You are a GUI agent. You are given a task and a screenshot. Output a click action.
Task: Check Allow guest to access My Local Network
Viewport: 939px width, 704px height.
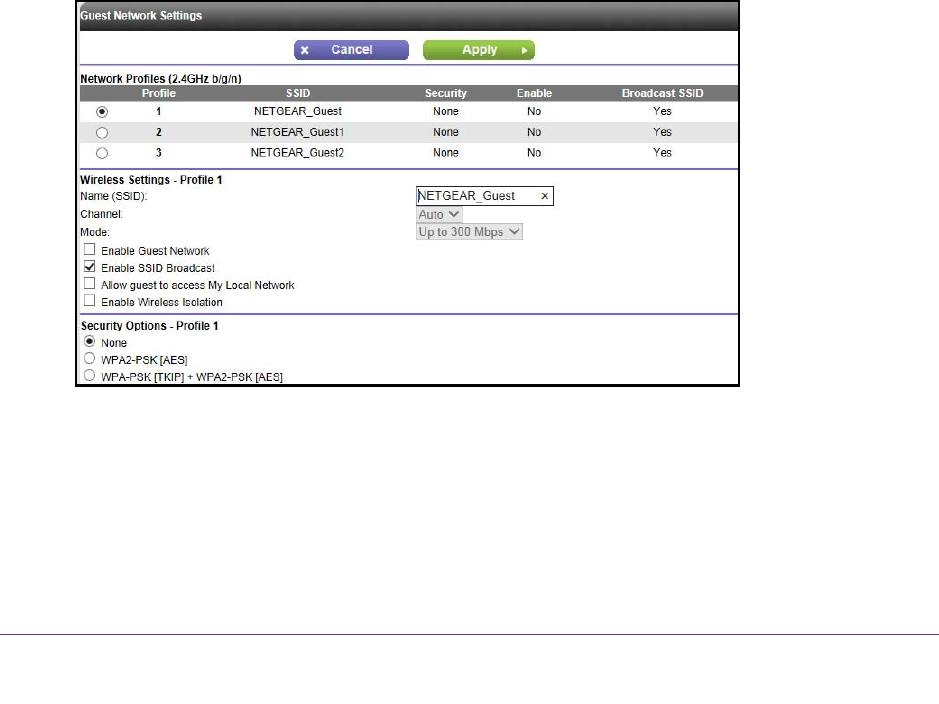(x=90, y=283)
